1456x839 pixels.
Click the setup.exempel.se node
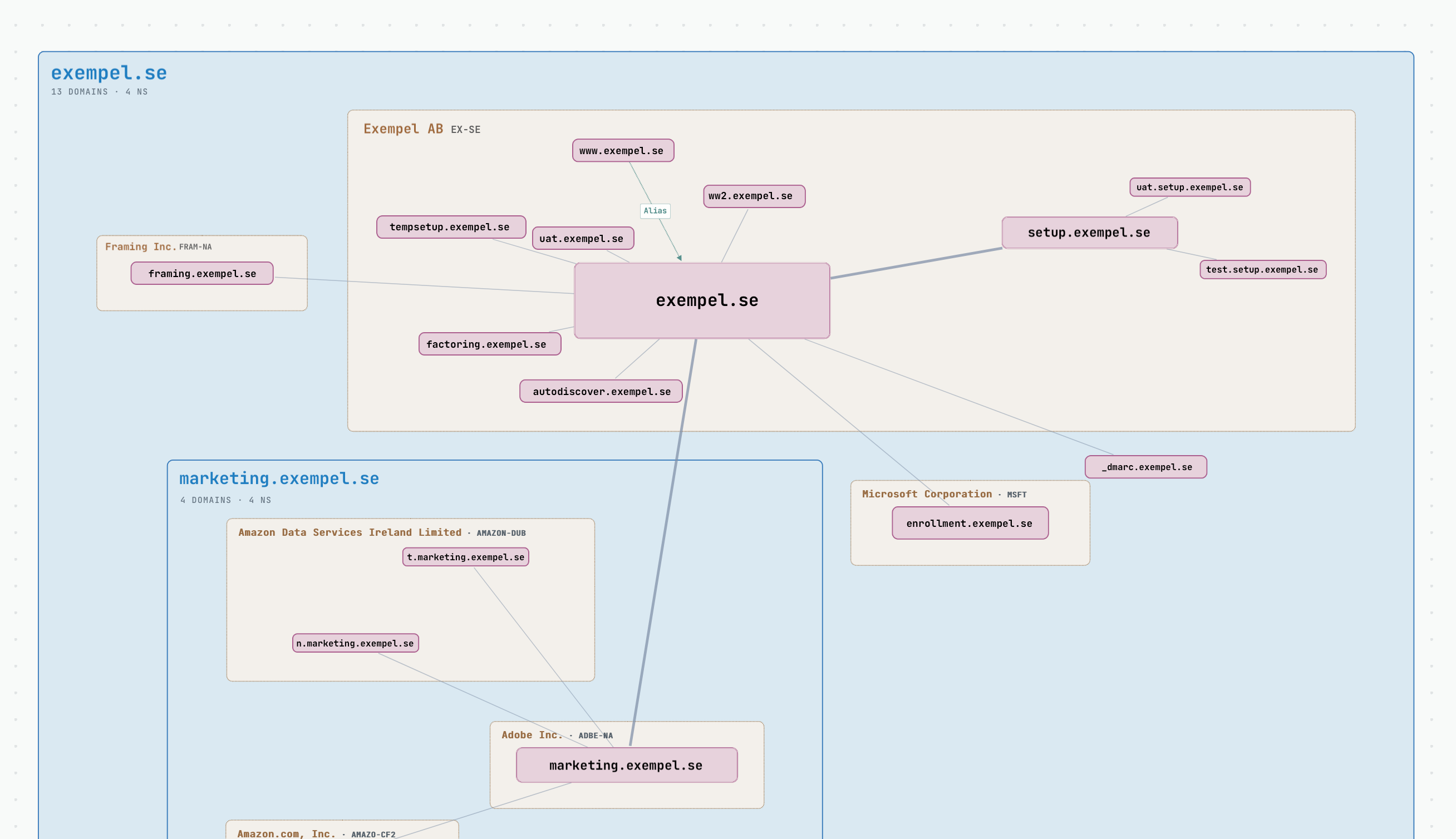pos(1089,232)
